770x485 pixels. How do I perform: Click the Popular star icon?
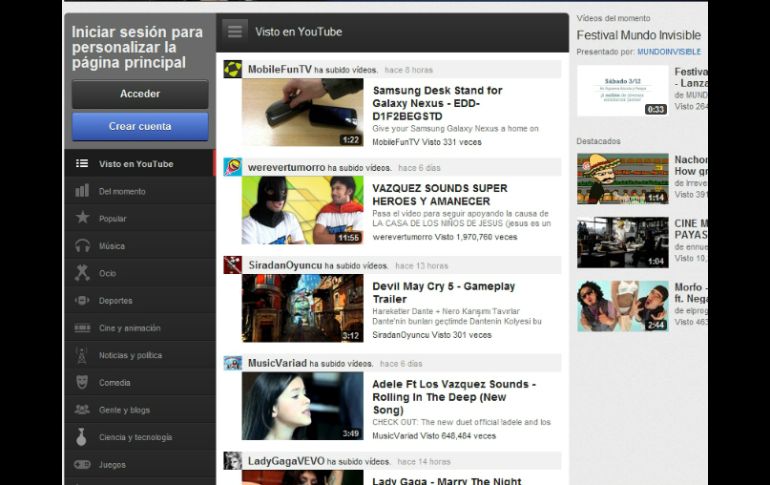[x=82, y=218]
